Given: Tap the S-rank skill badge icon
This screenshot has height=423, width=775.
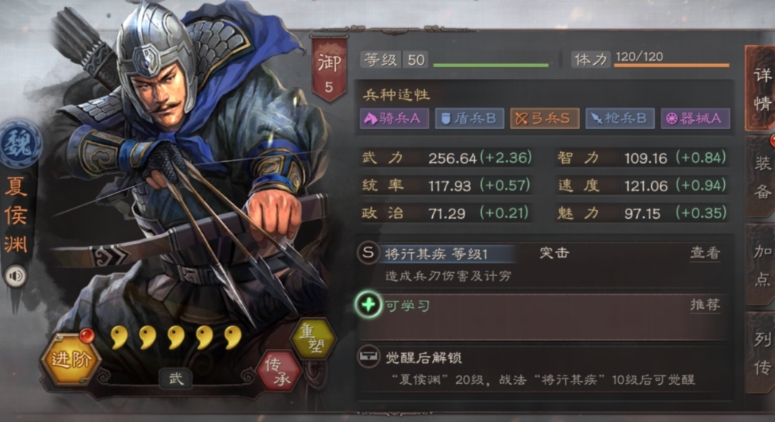Looking at the screenshot, I should tap(368, 253).
